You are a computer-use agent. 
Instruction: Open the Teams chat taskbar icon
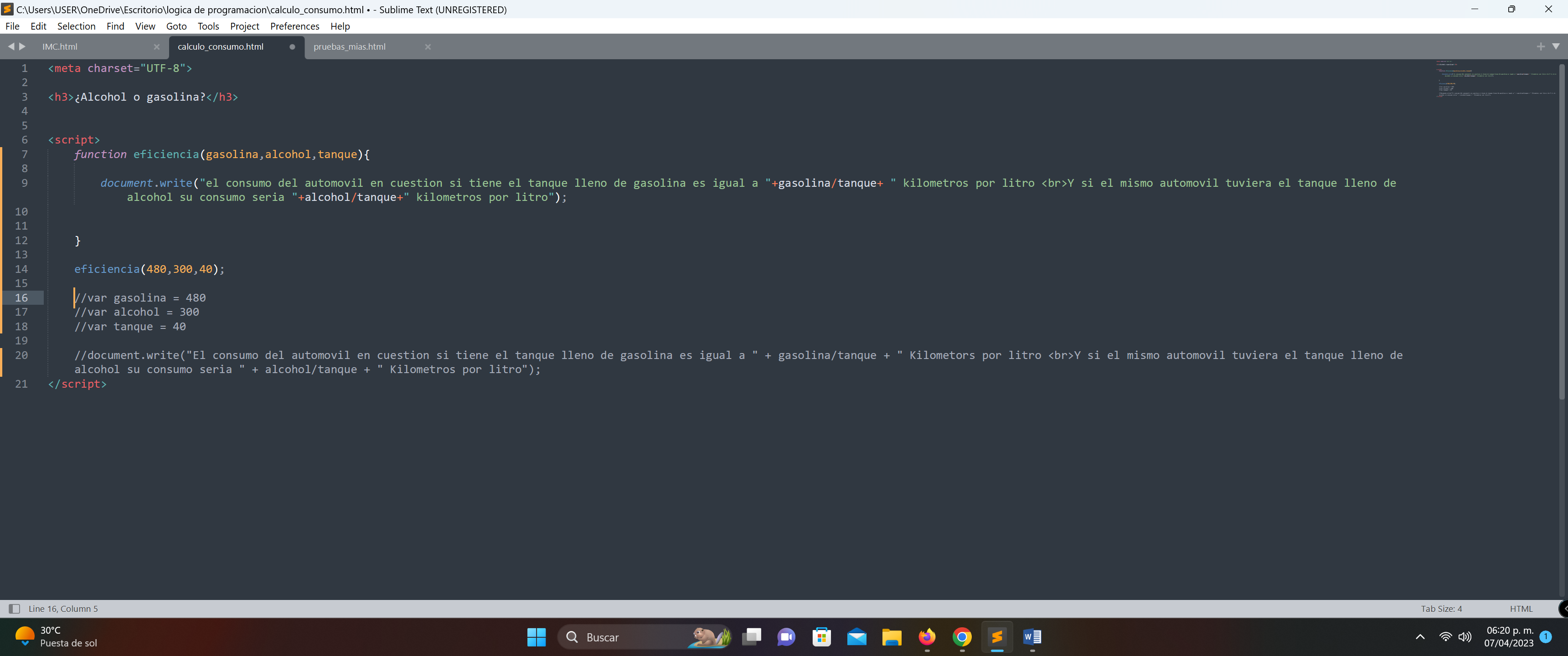pyautogui.click(x=786, y=637)
